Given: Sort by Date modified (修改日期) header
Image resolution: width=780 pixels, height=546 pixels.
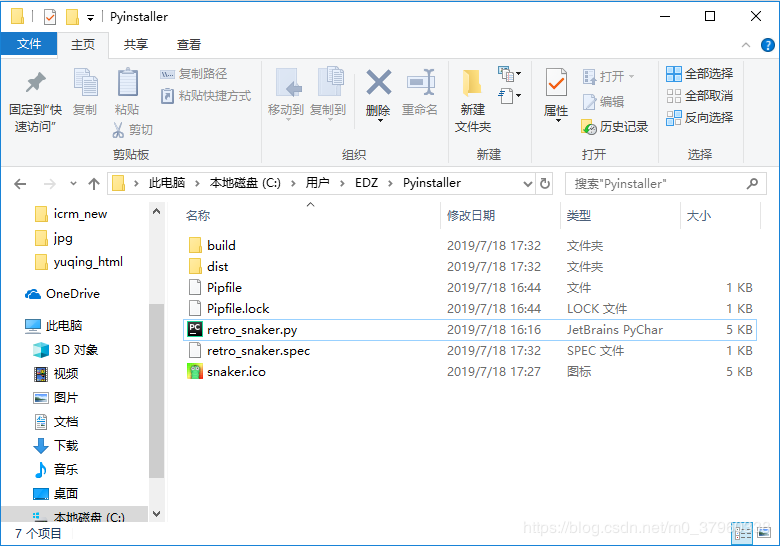Looking at the screenshot, I should click(471, 216).
